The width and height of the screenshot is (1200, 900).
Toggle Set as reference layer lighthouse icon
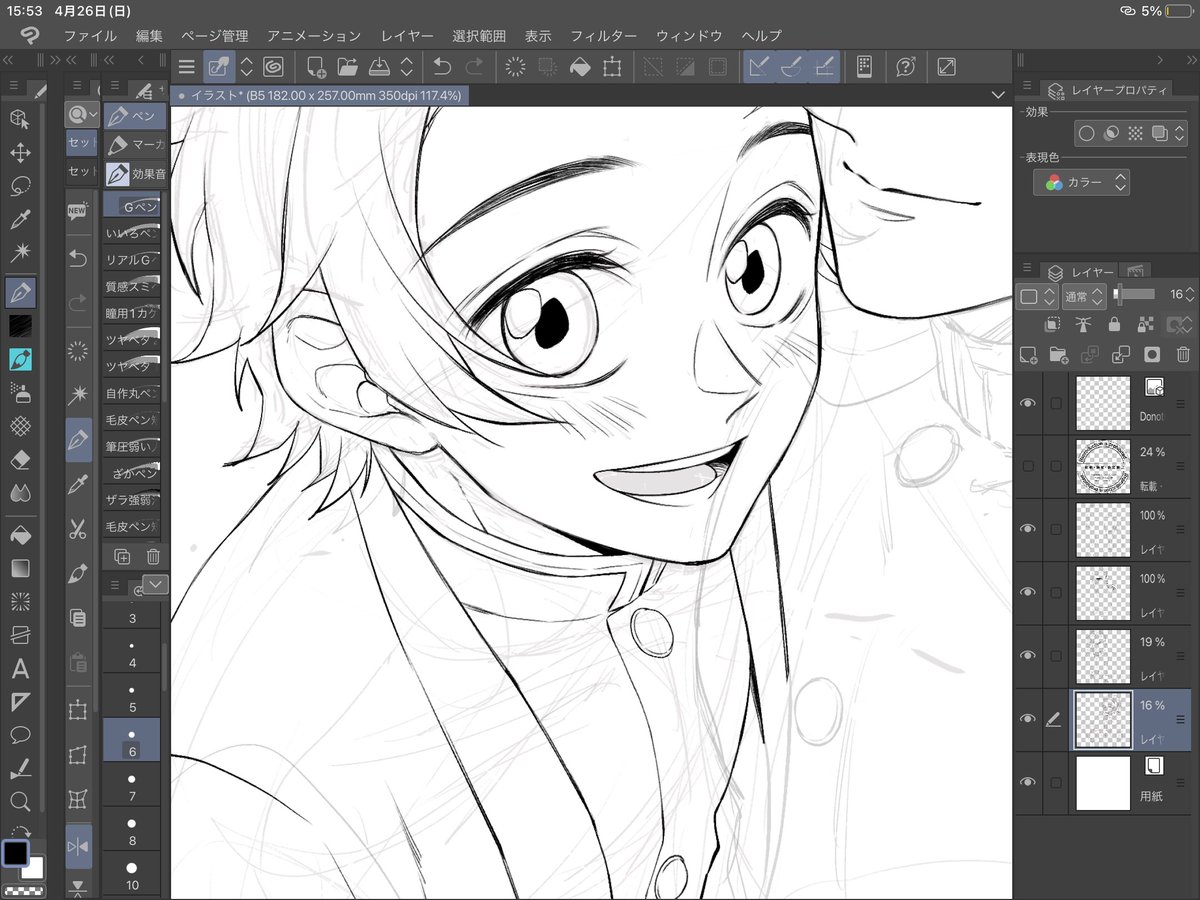[1083, 325]
